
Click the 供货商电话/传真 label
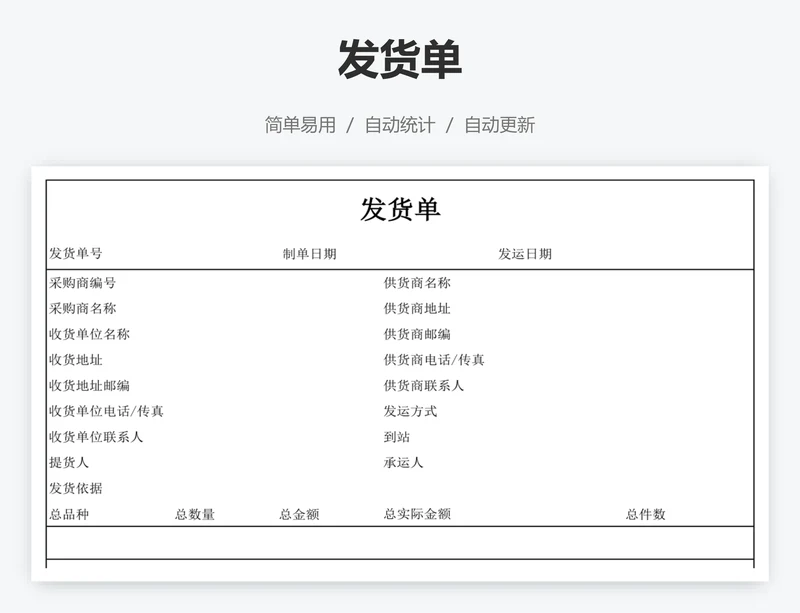pos(434,360)
